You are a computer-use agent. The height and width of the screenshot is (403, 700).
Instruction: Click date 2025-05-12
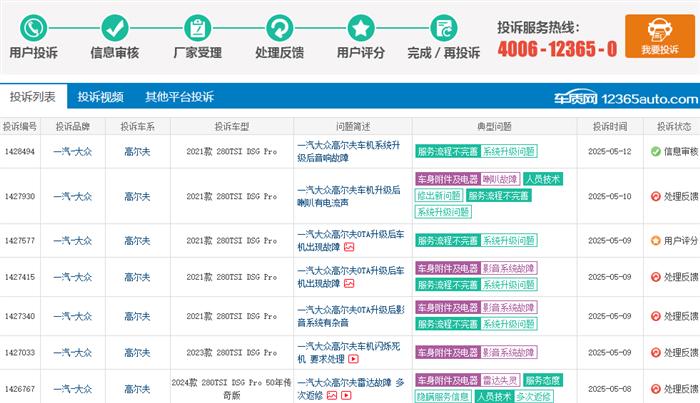click(610, 152)
